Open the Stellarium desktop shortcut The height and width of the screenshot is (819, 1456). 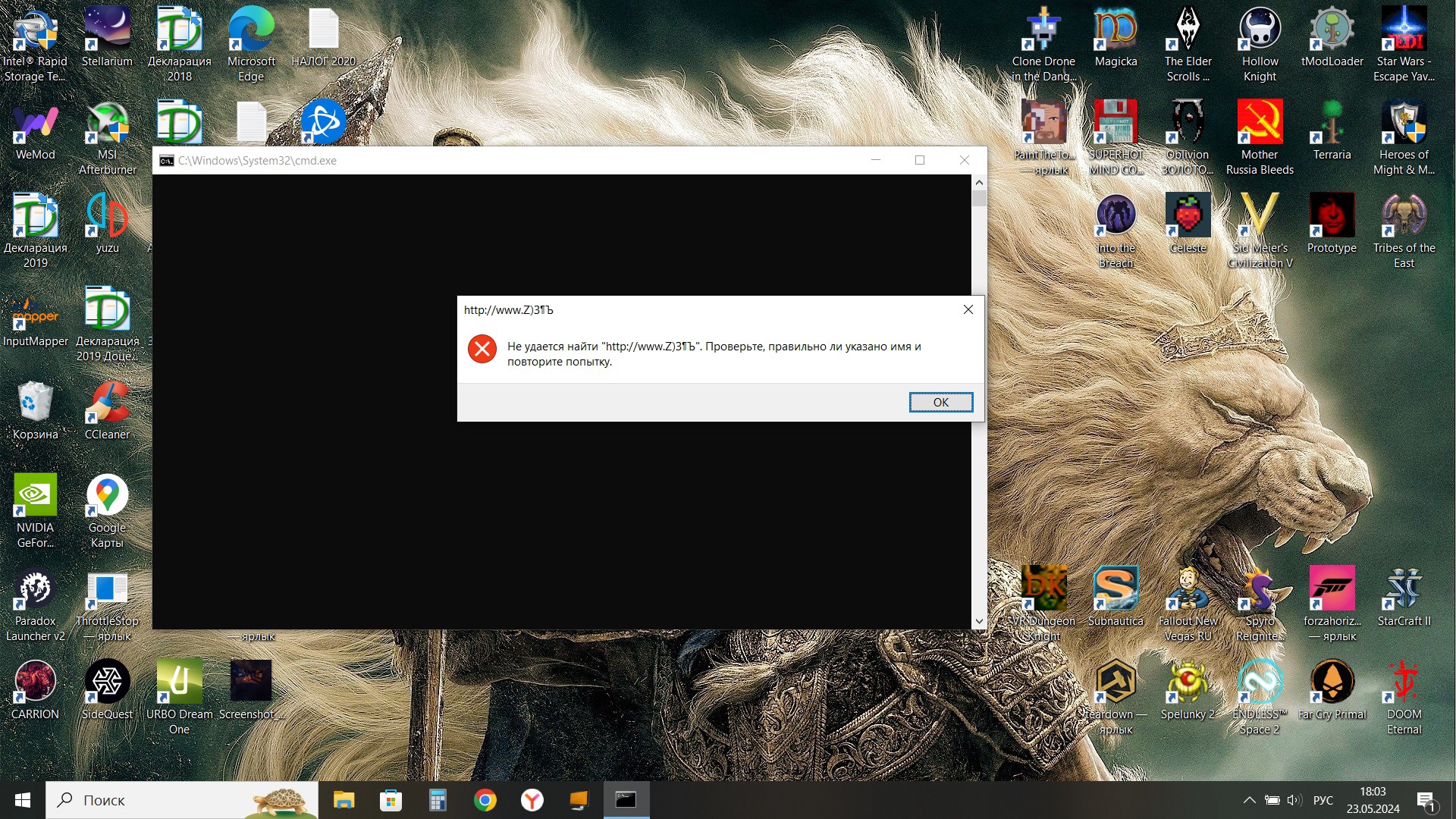pyautogui.click(x=107, y=38)
